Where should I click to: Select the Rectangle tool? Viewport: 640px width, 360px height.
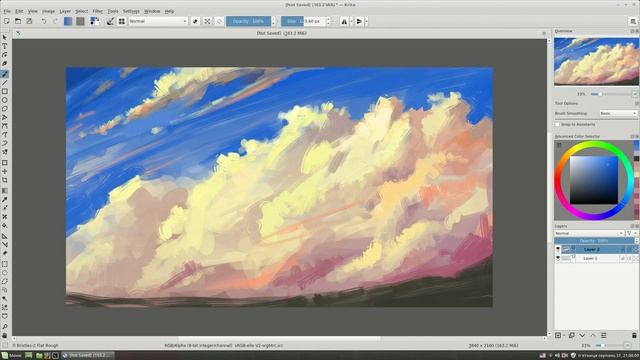[x=5, y=91]
